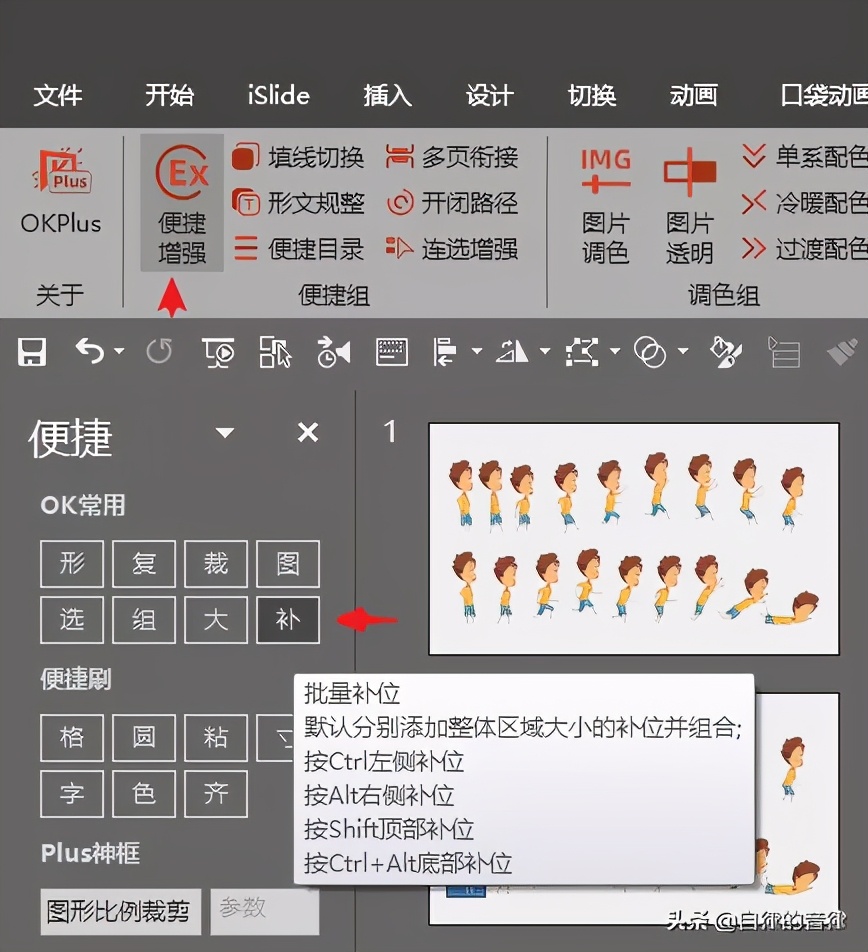
Task: Start slideshow from beginning icon
Action: 219,352
